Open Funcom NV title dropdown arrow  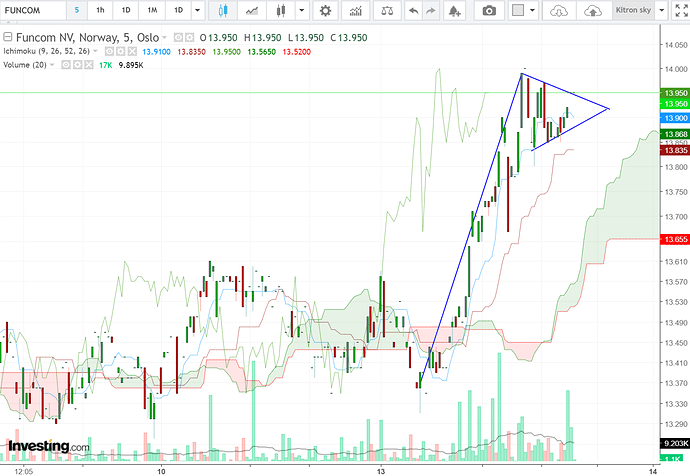coord(165,38)
